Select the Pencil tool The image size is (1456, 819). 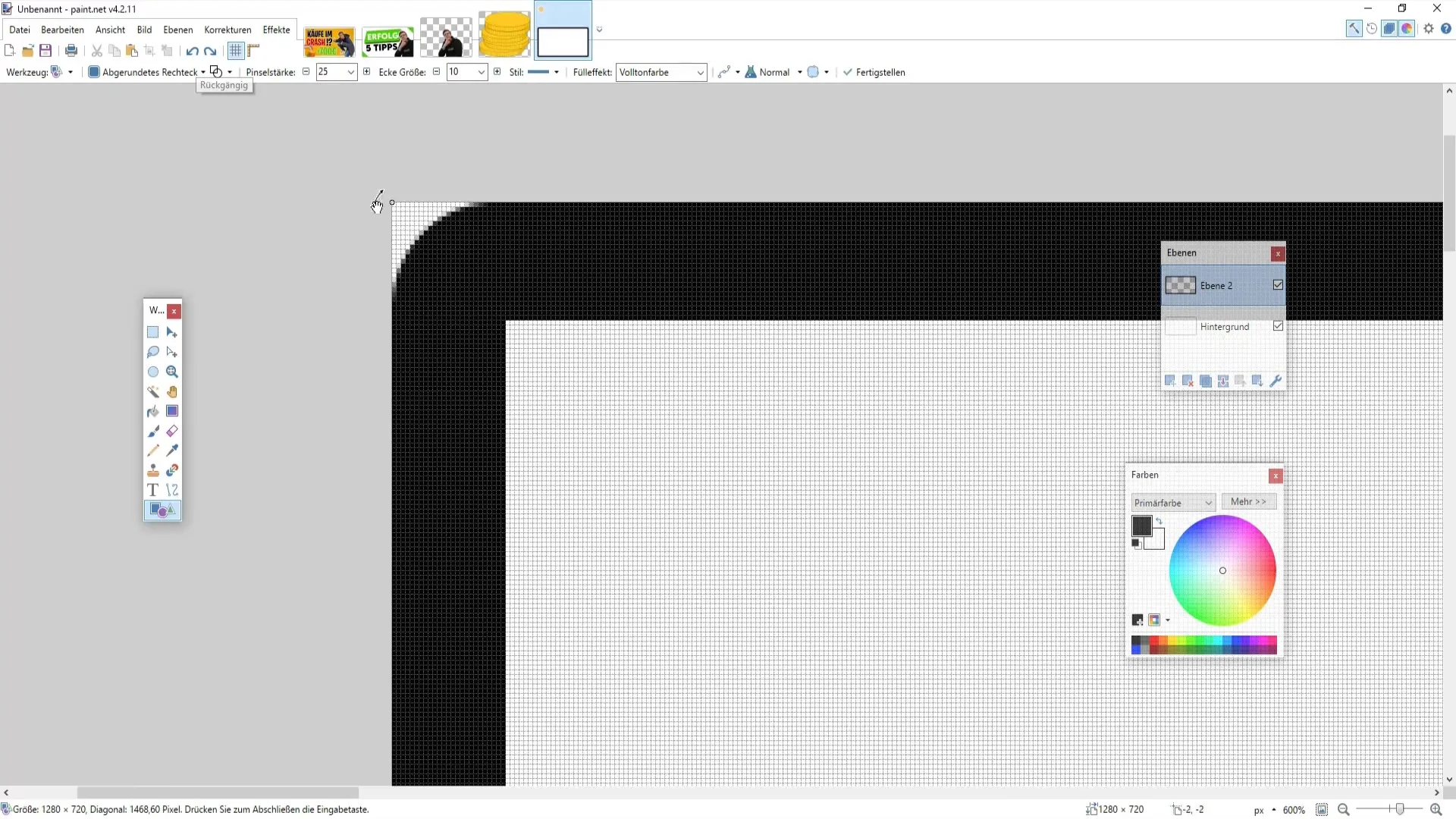[x=152, y=450]
